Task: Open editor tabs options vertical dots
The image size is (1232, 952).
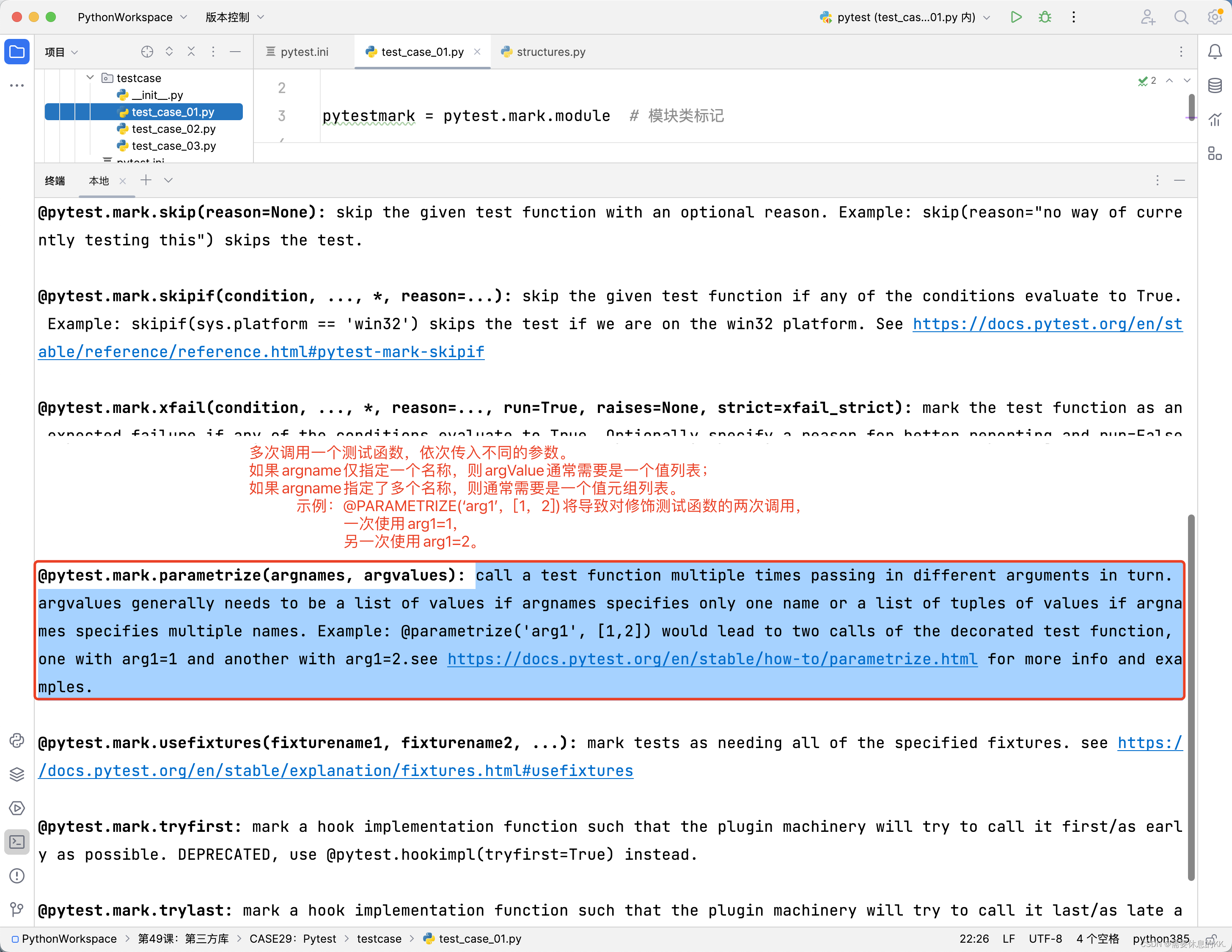Action: [1181, 52]
